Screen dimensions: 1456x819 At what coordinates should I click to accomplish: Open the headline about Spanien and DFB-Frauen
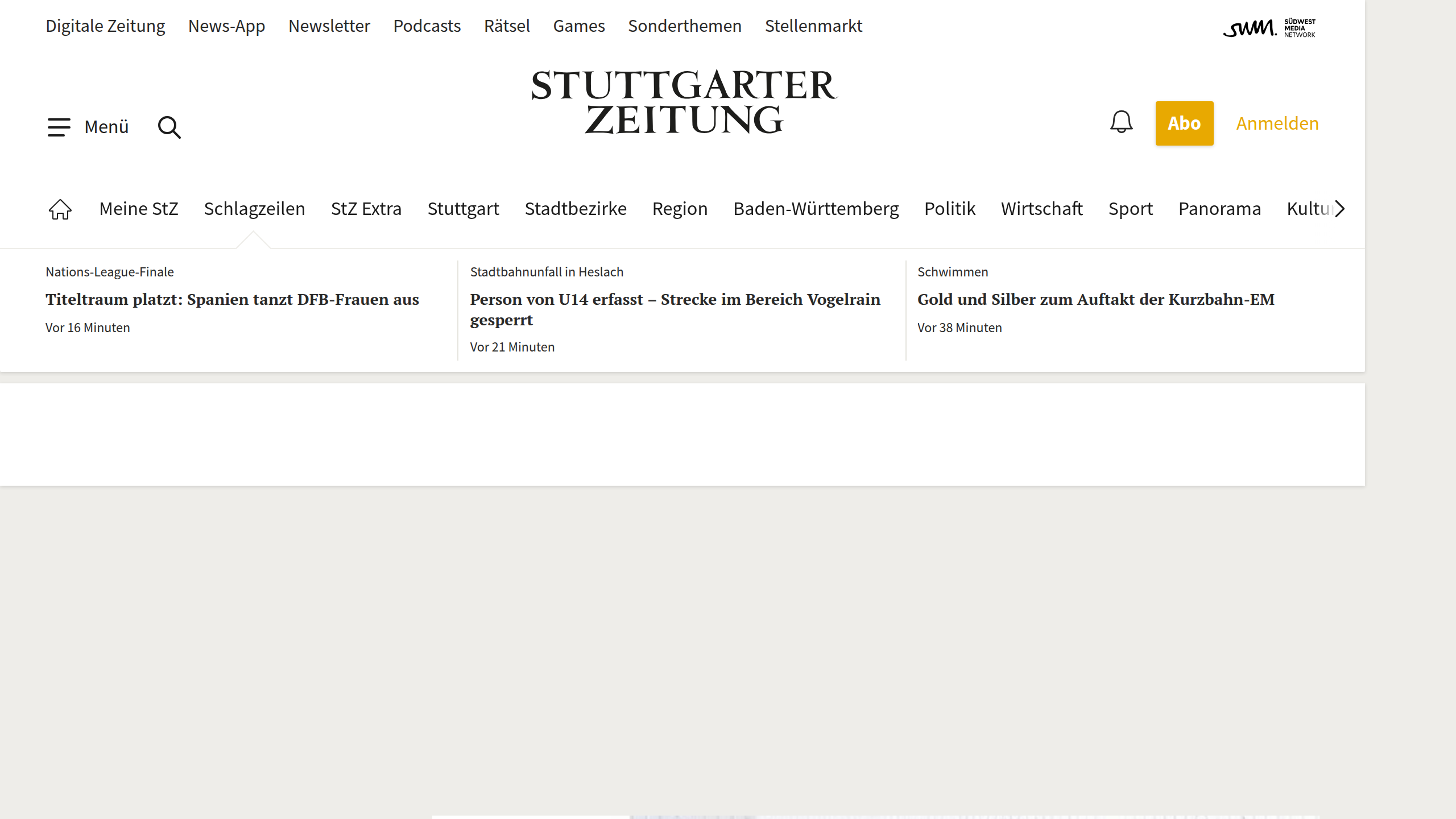[231, 299]
